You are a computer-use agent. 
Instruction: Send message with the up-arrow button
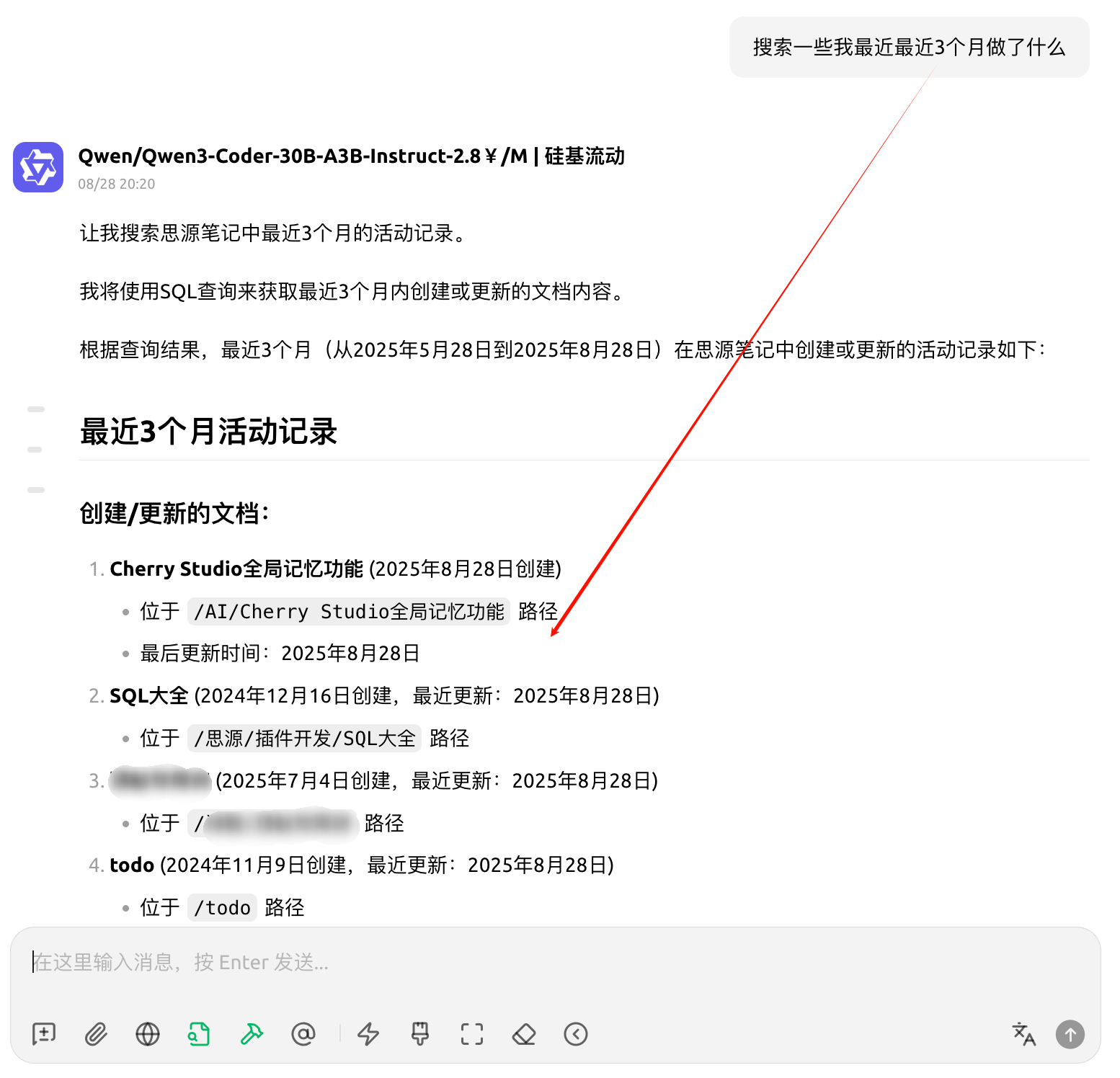click(x=1070, y=1034)
